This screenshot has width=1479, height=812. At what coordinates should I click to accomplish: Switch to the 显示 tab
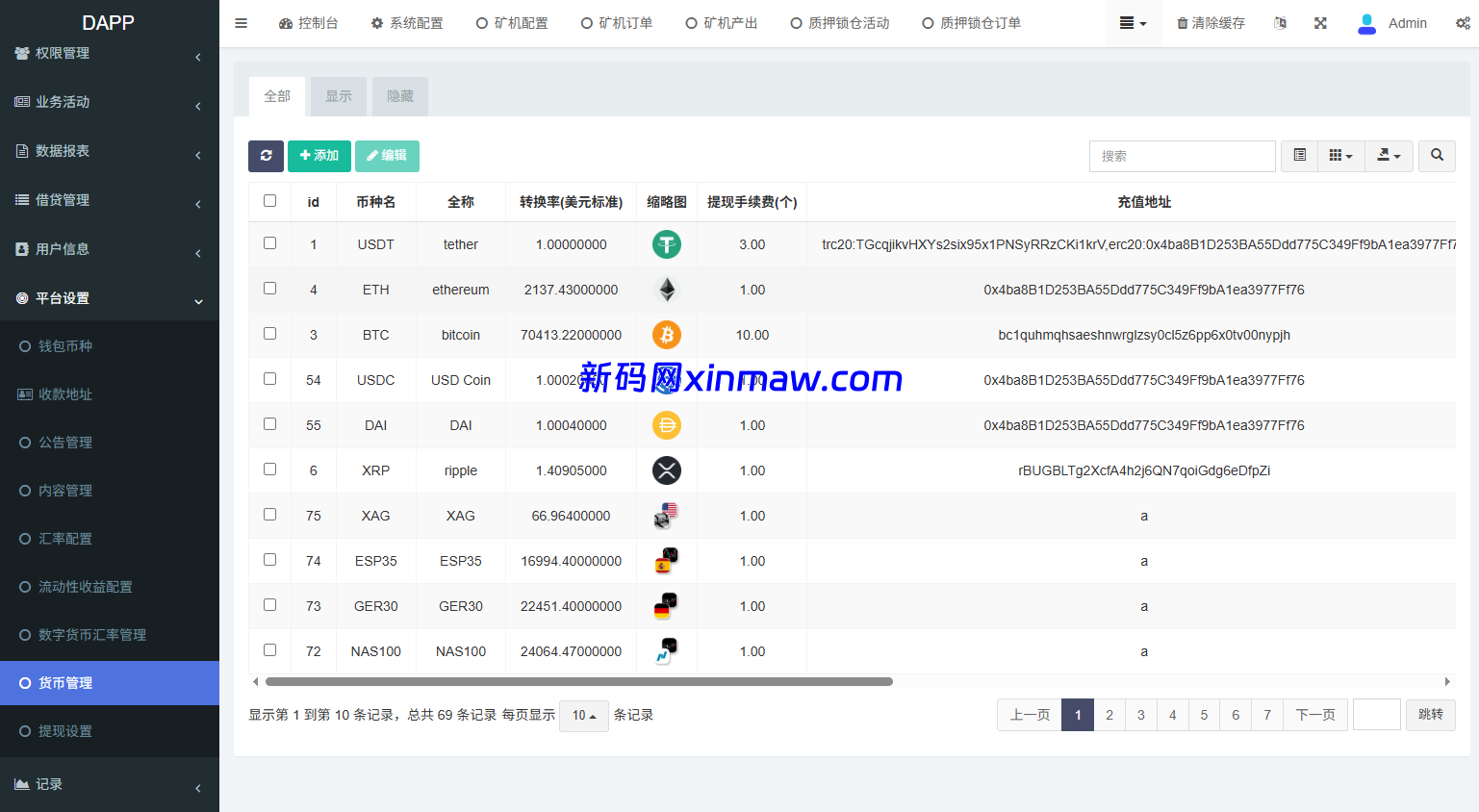pos(339,96)
